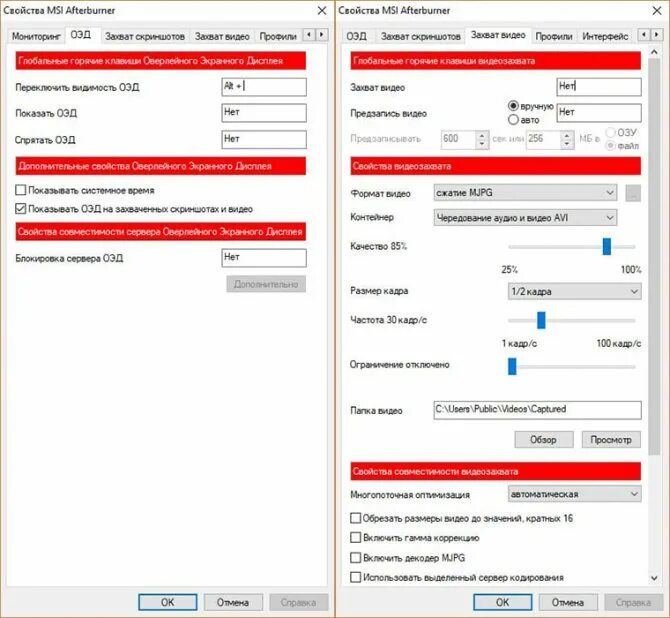
Task: Open Захват скриншотов tab in right window
Action: [x=420, y=36]
